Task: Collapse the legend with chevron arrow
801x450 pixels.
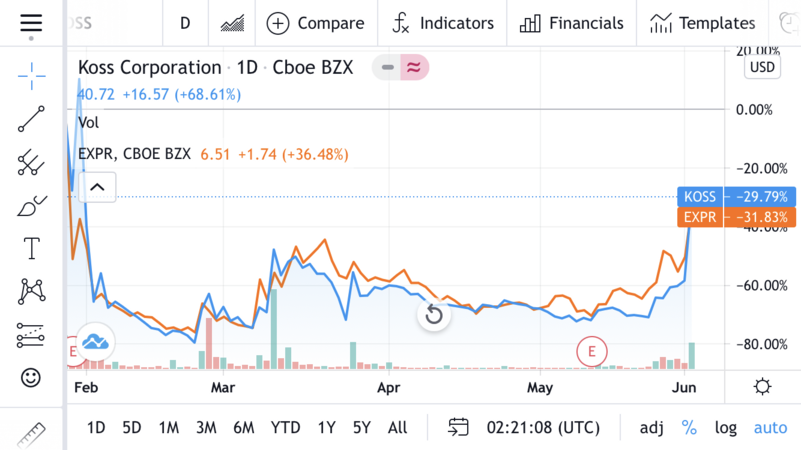Action: pyautogui.click(x=97, y=187)
